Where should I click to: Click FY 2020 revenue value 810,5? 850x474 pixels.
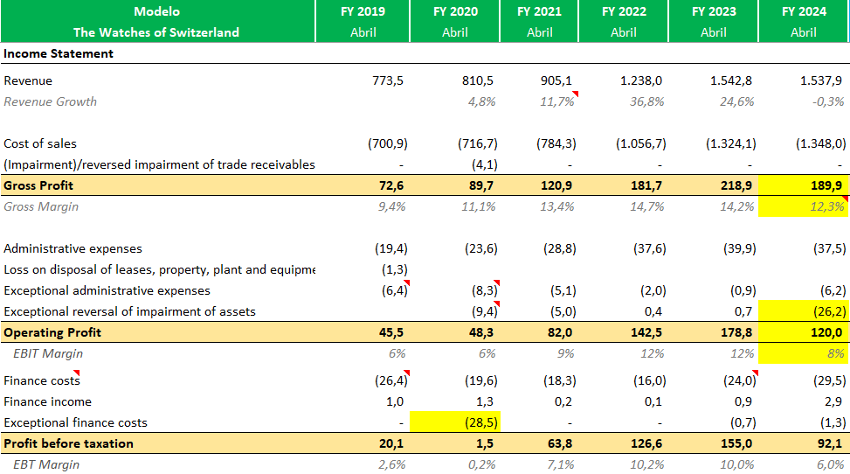tap(478, 81)
